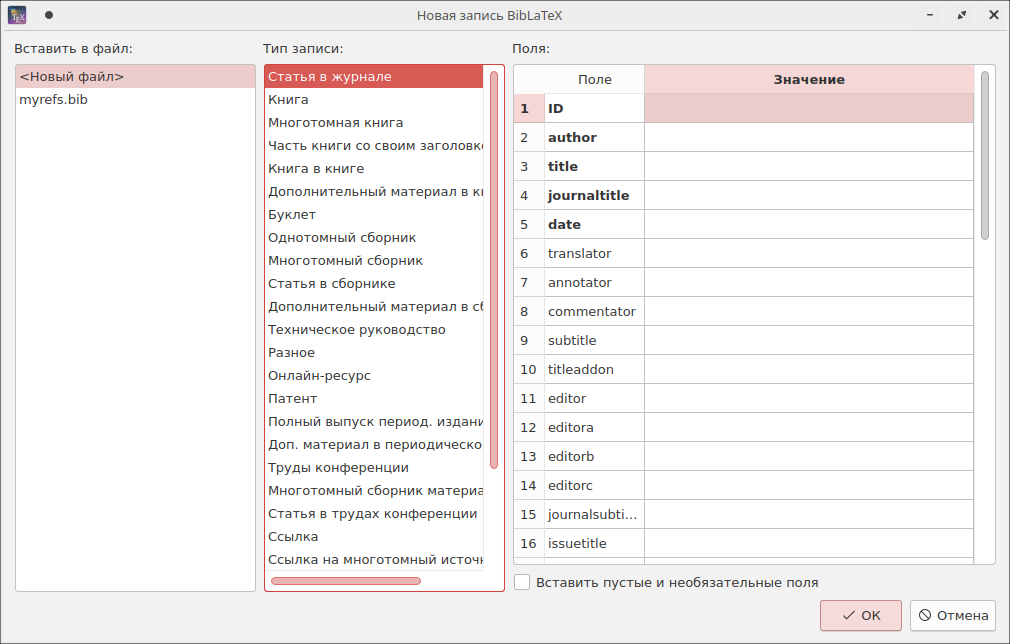Click the value cell for author
The width and height of the screenshot is (1010, 644).
tap(809, 137)
